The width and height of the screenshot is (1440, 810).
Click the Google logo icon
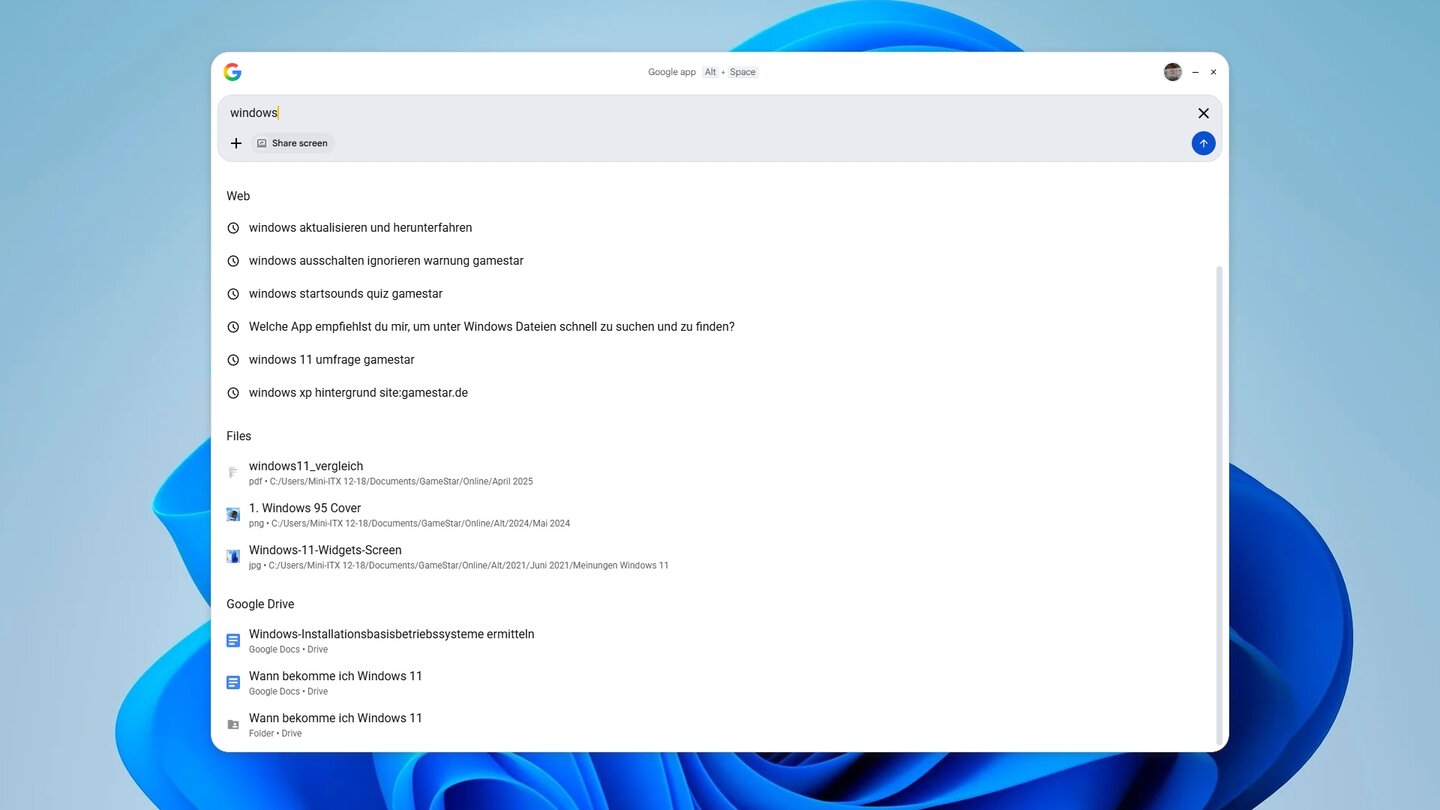point(232,72)
